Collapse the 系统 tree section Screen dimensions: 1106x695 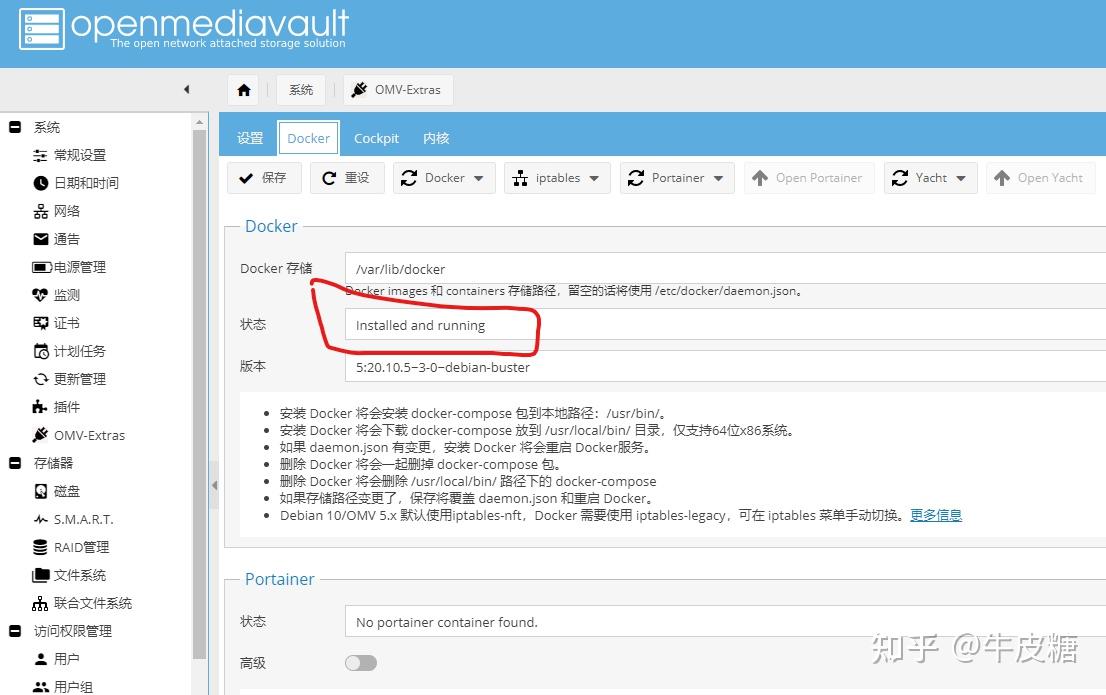point(15,127)
